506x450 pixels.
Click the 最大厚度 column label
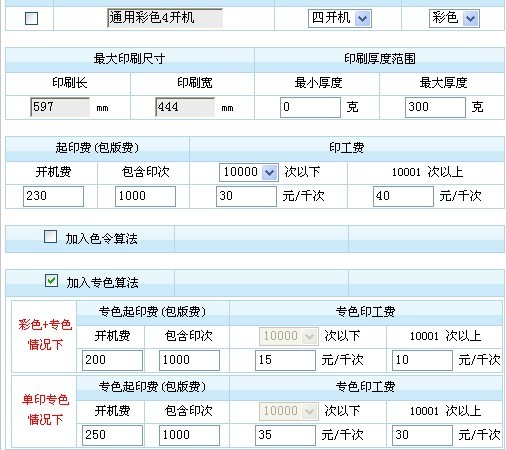(x=443, y=83)
